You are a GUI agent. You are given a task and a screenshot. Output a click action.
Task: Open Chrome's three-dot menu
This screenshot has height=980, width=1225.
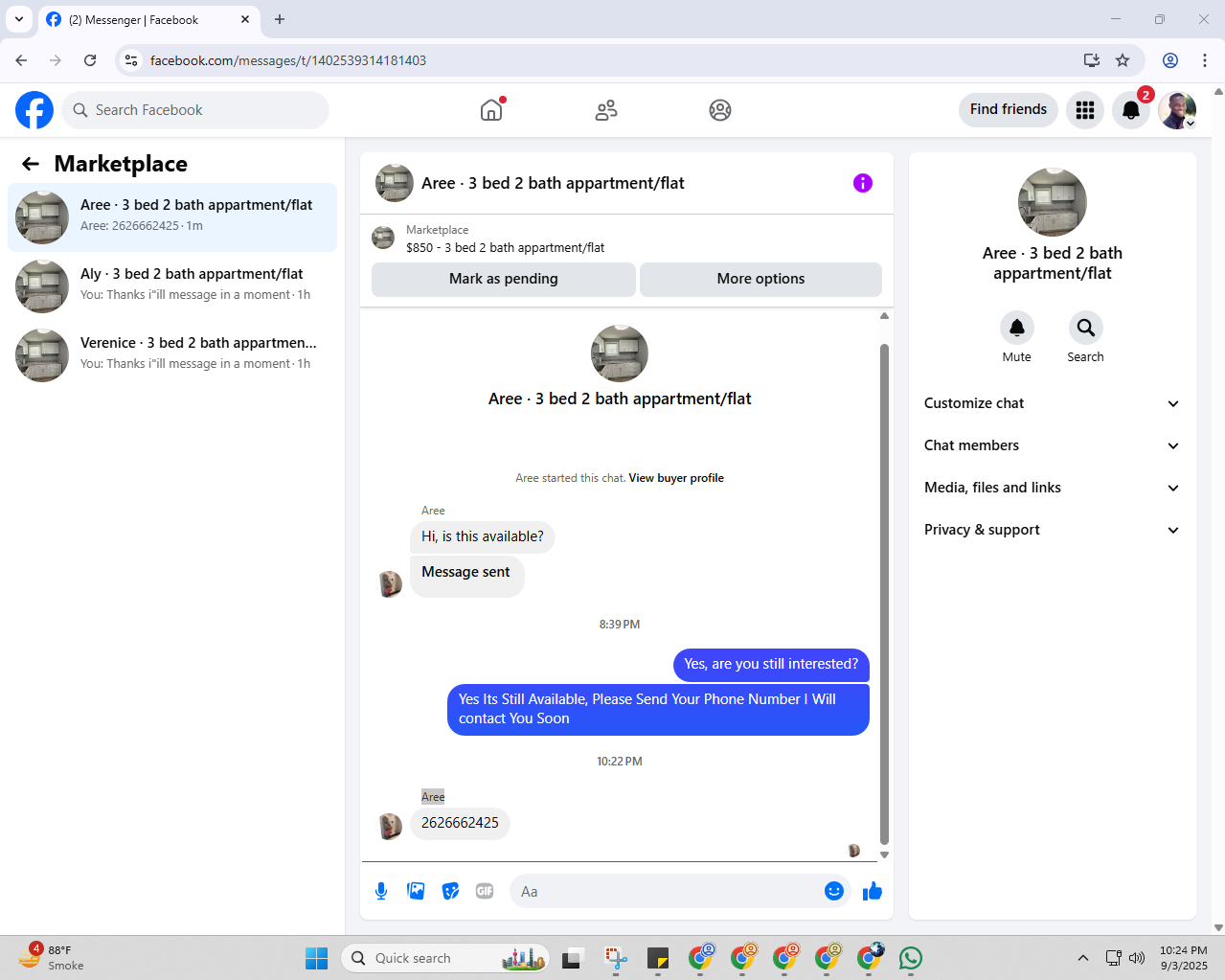coord(1205,60)
